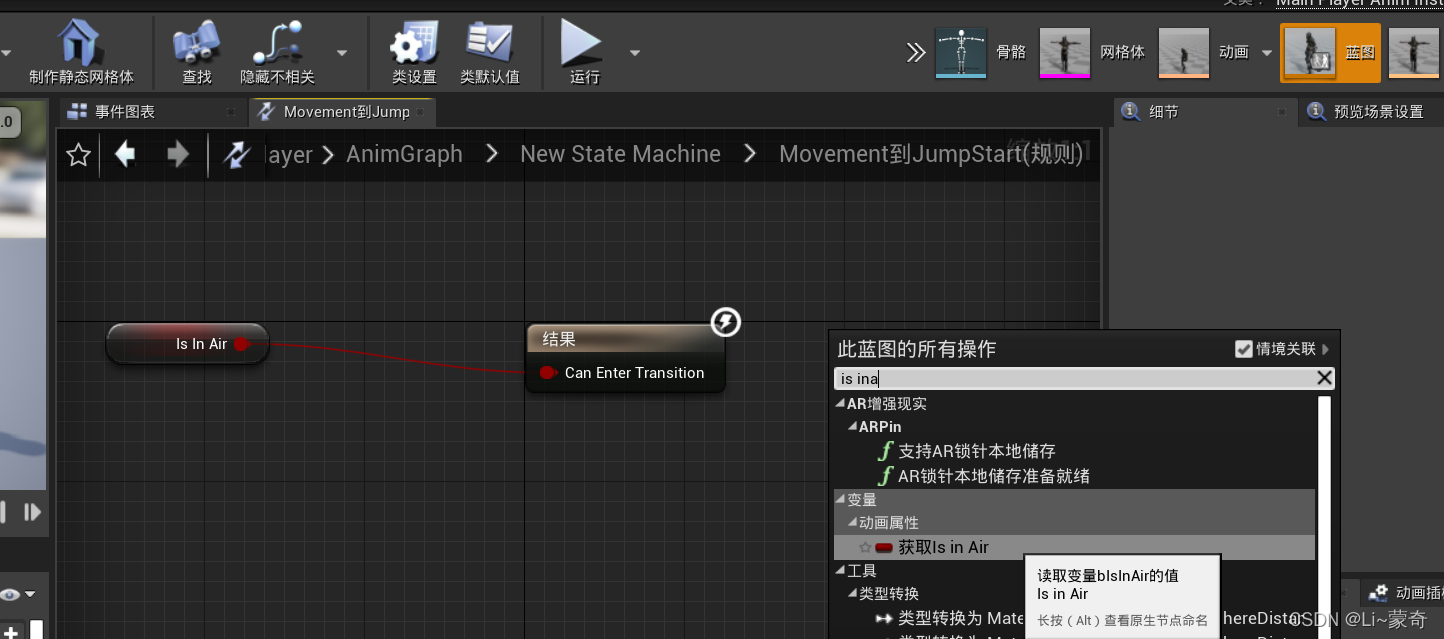Click the Is In Air node output pin
Screen dimensions: 1444x639
(241, 344)
